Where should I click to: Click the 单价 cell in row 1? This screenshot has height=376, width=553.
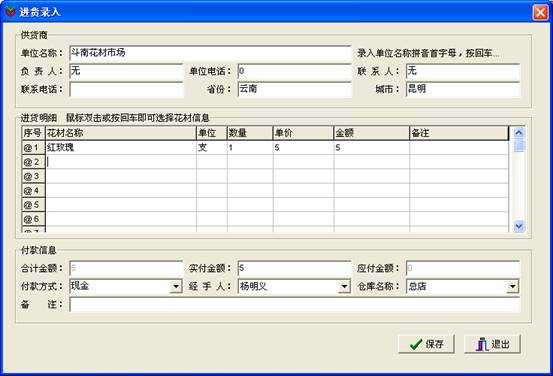tap(303, 147)
